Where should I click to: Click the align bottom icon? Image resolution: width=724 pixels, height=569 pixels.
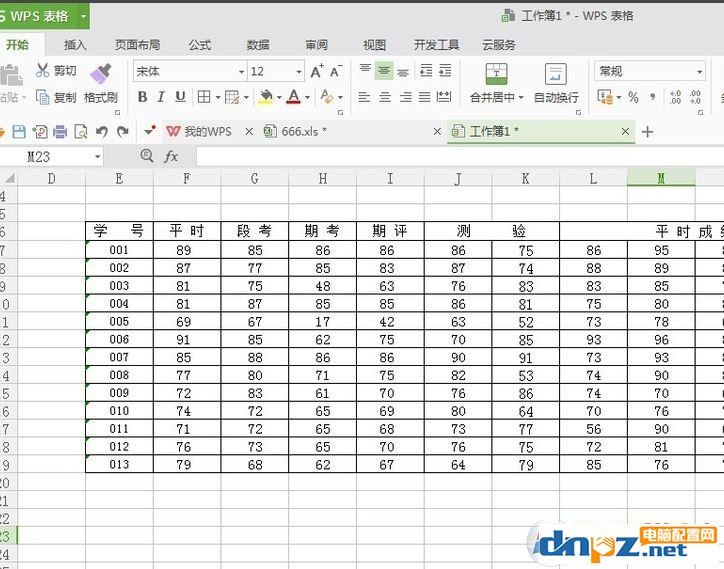pyautogui.click(x=403, y=71)
